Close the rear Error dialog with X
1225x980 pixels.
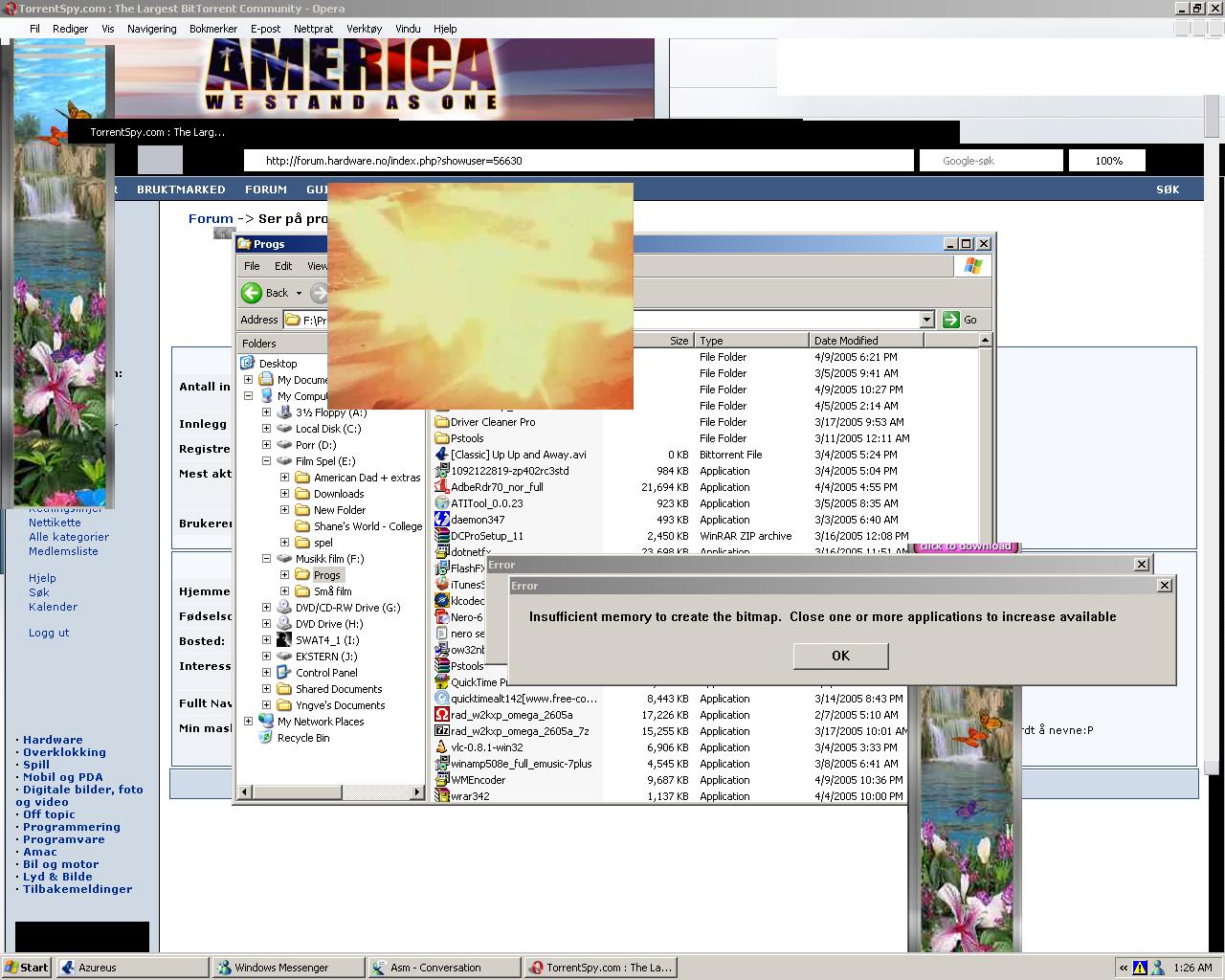click(1141, 565)
